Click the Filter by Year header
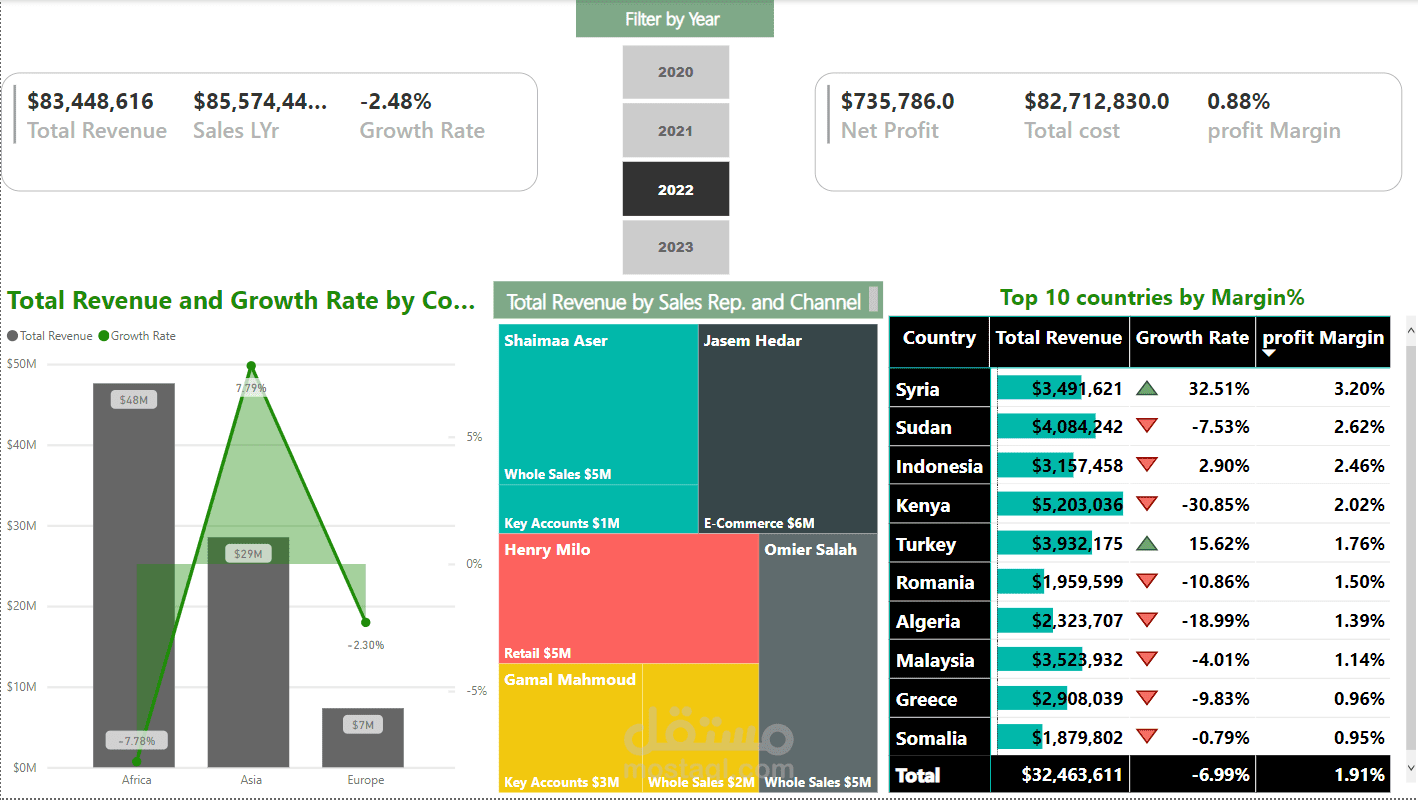This screenshot has height=800, width=1418. [674, 19]
